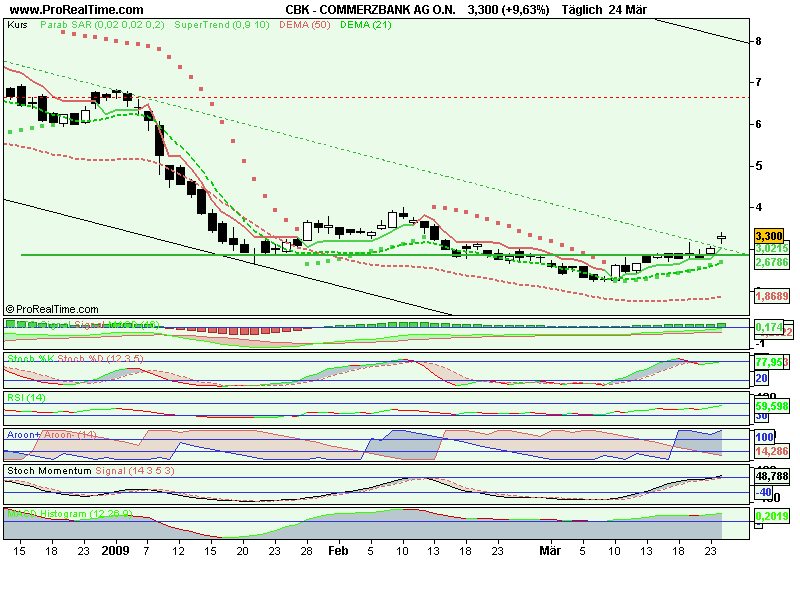Click the red 1,8689 price axis tag
Image resolution: width=800 pixels, height=600 pixels.
[771, 296]
